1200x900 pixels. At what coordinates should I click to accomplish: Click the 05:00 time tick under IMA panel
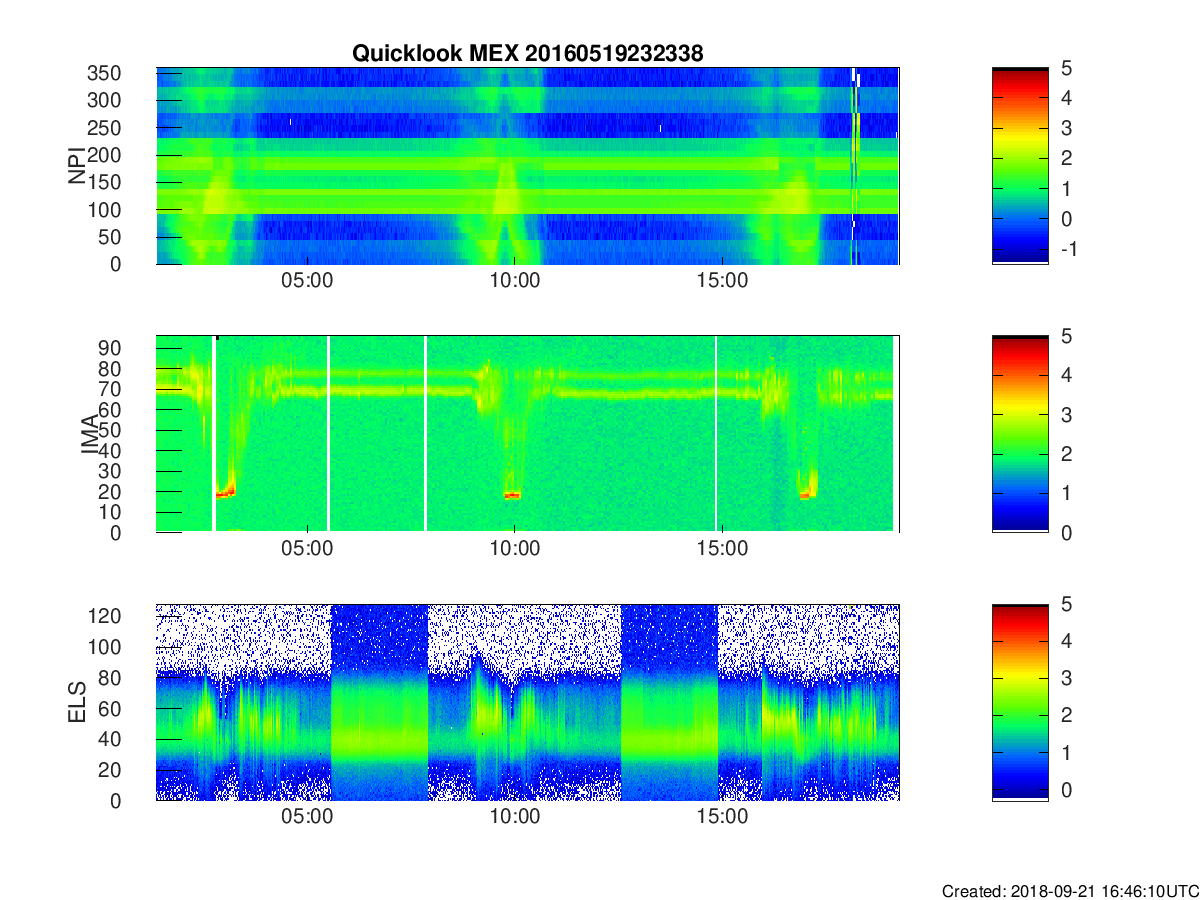click(306, 549)
